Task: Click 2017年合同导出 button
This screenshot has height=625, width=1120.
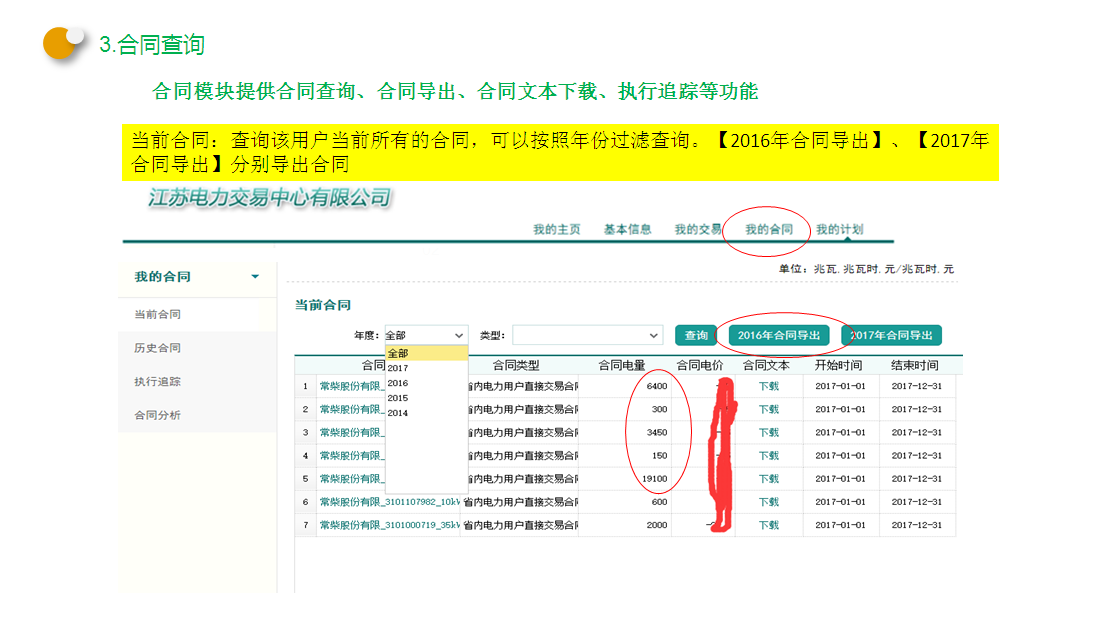Action: pyautogui.click(x=891, y=336)
